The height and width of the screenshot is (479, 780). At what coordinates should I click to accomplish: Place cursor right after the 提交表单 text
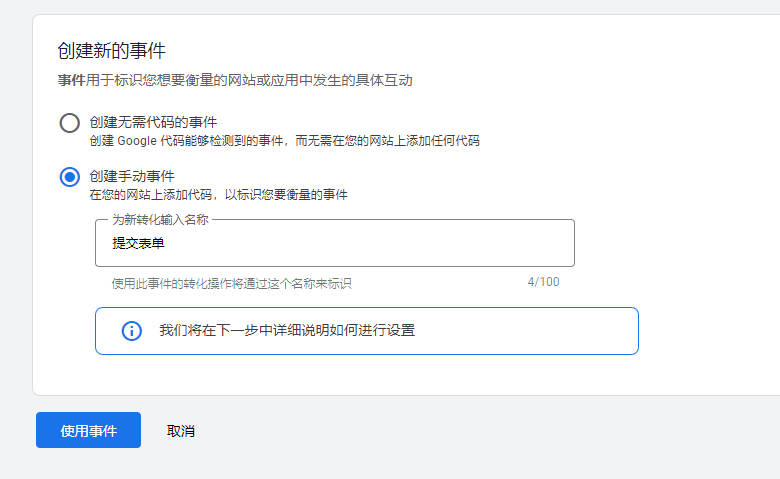[x=165, y=243]
